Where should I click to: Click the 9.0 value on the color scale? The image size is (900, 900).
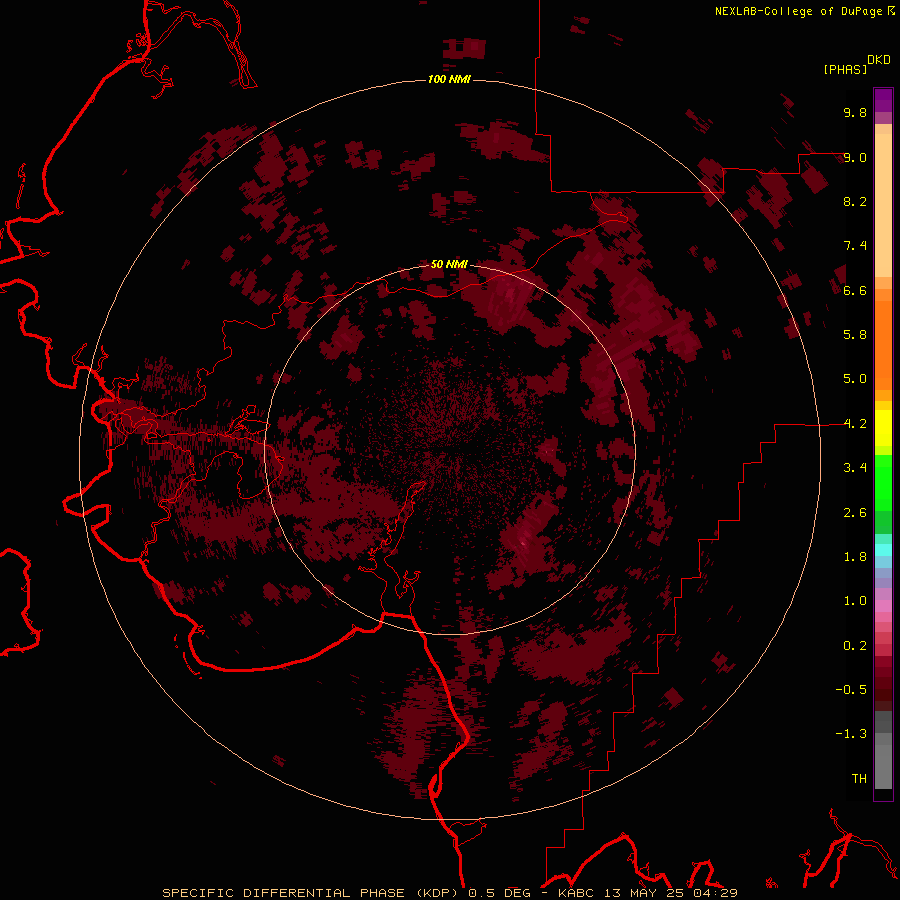point(855,157)
